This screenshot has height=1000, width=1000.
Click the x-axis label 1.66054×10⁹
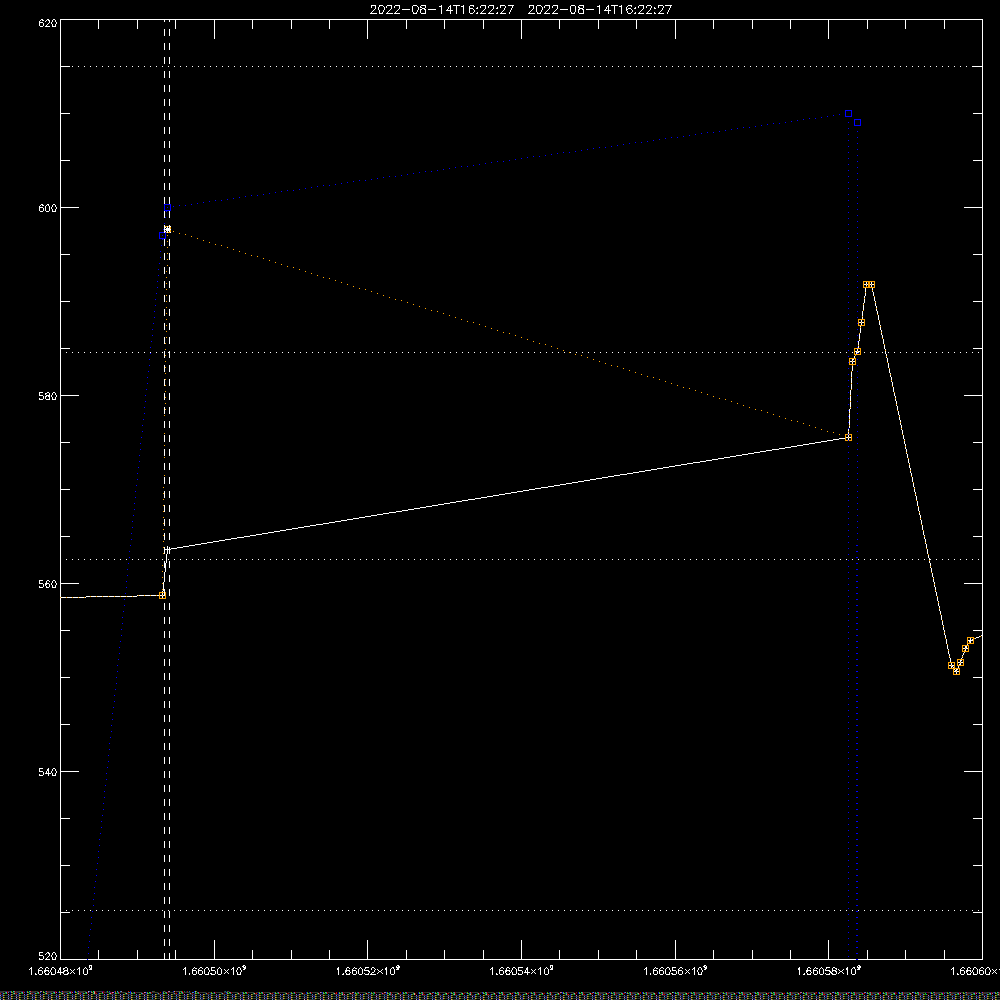(x=522, y=971)
